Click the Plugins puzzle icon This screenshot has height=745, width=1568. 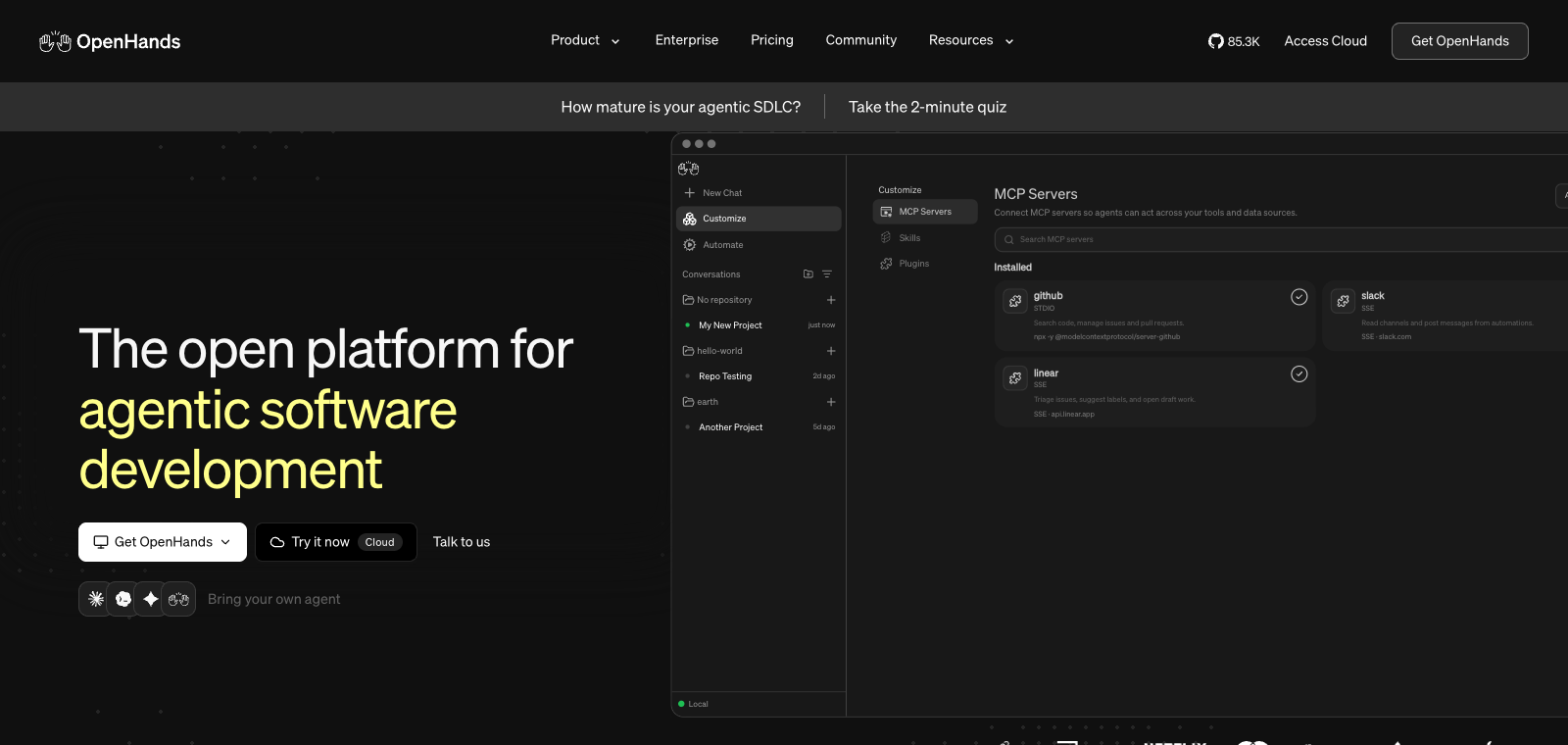tap(886, 264)
